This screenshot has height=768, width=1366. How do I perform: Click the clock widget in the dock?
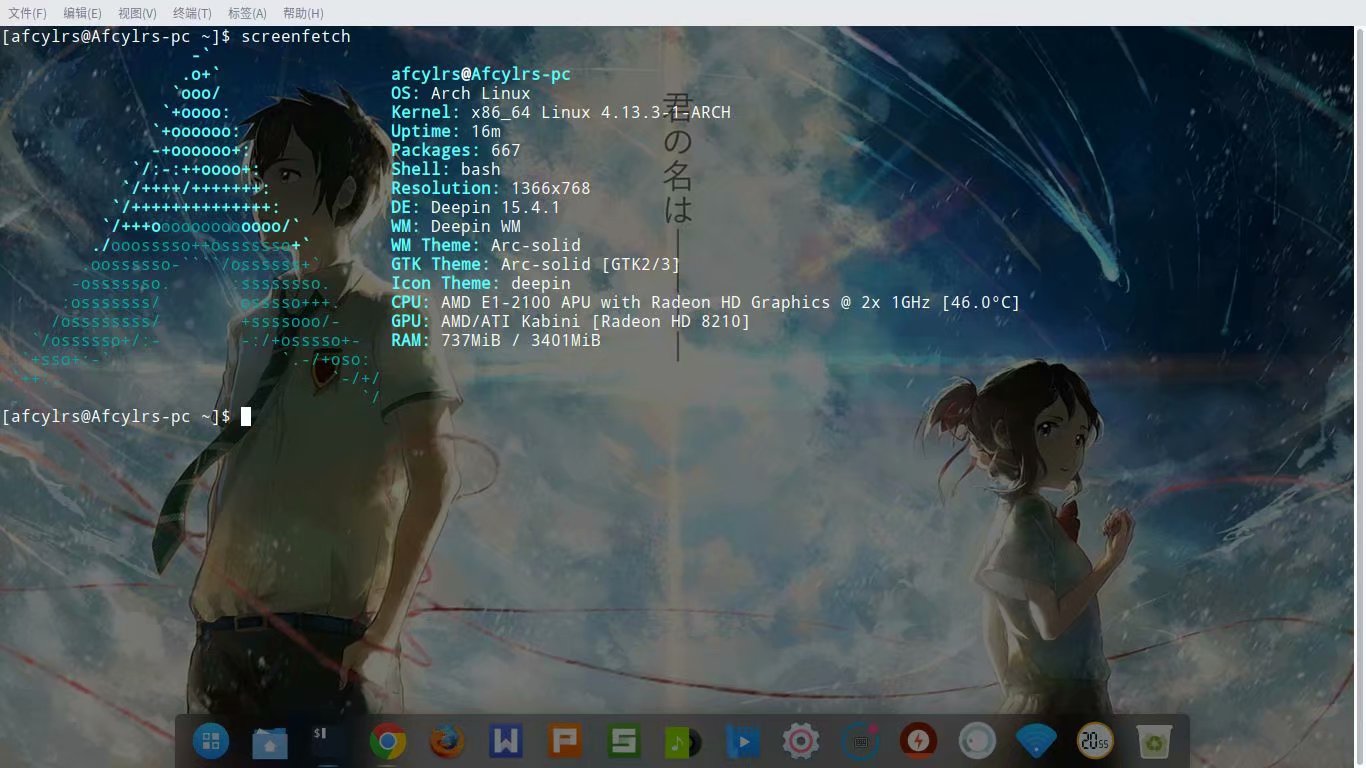pos(1095,741)
